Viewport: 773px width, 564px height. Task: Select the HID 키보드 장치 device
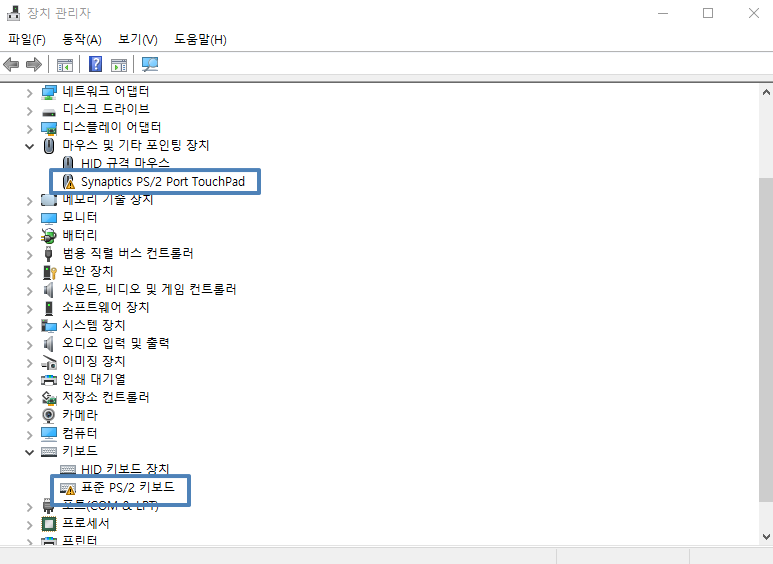[125, 468]
